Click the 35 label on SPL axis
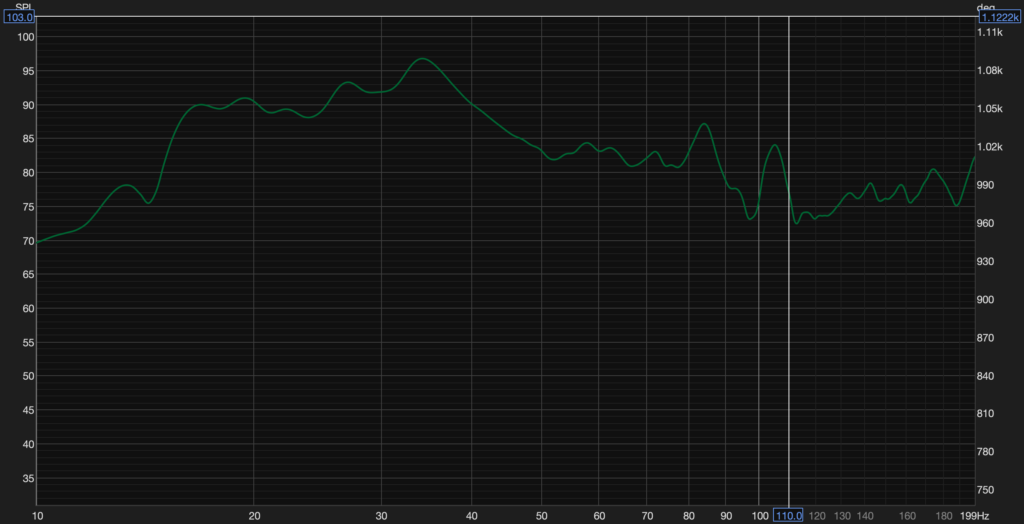1024x524 pixels. pyautogui.click(x=27, y=478)
